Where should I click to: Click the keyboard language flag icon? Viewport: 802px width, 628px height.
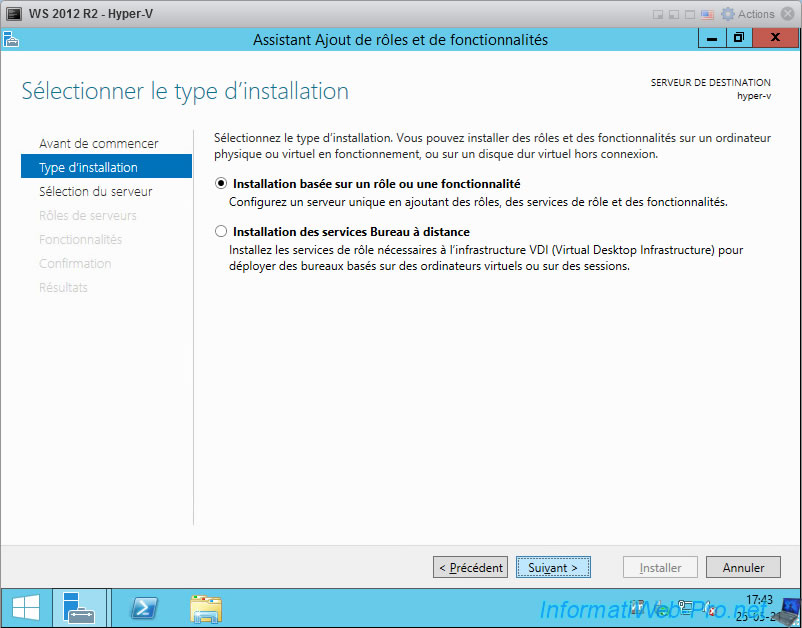pos(707,14)
